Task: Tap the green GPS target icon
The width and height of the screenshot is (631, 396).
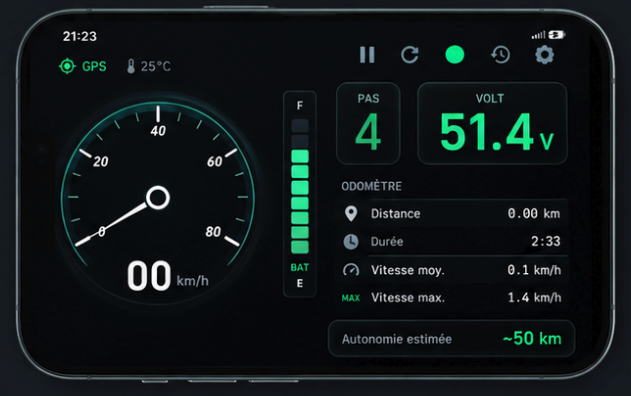Action: [x=67, y=66]
